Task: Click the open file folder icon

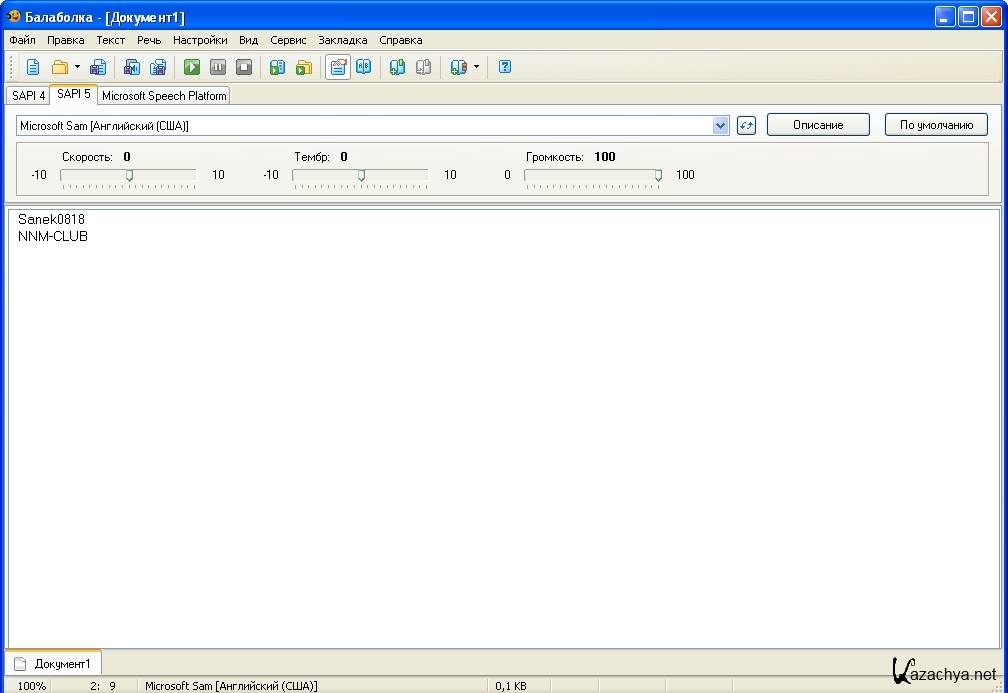Action: coord(60,67)
